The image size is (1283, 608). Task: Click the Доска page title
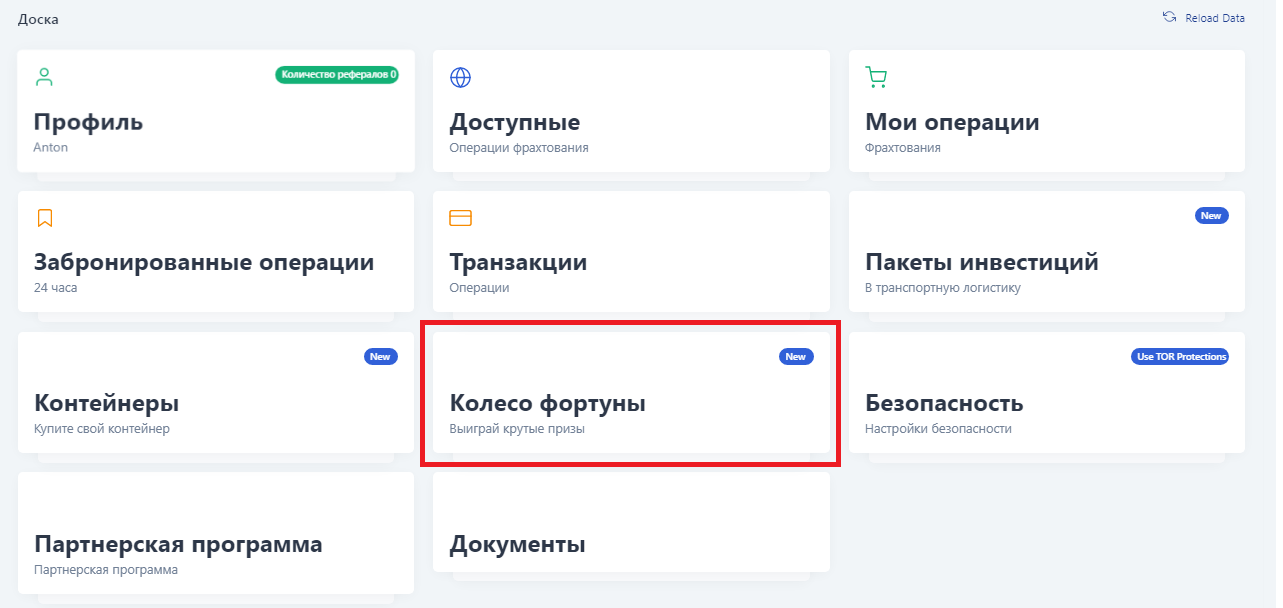pyautogui.click(x=38, y=19)
